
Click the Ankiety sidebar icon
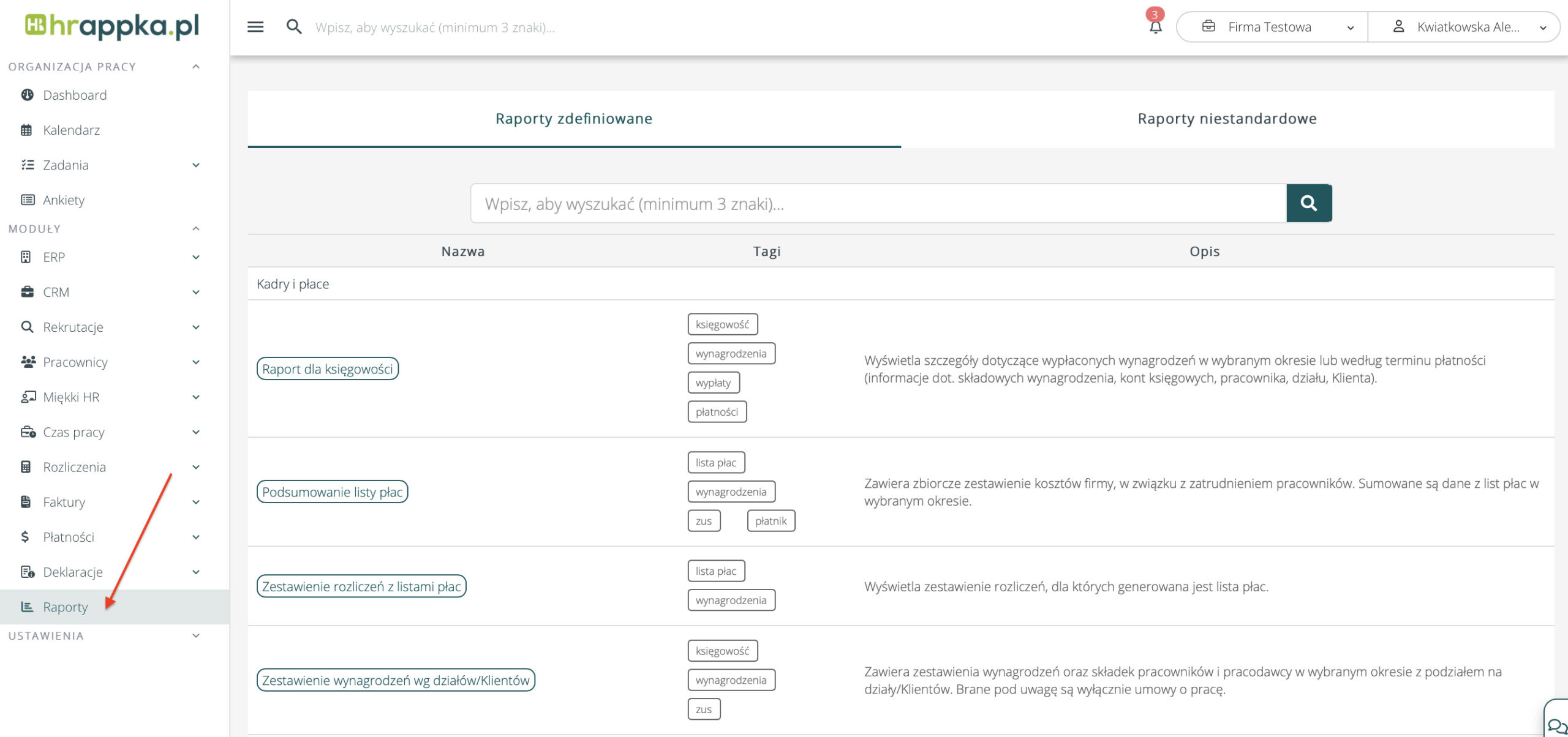pos(28,200)
